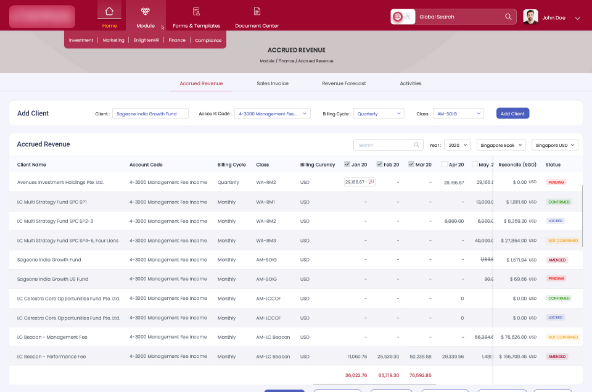This screenshot has width=592, height=392.
Task: Click the Add Client button
Action: coord(512,113)
